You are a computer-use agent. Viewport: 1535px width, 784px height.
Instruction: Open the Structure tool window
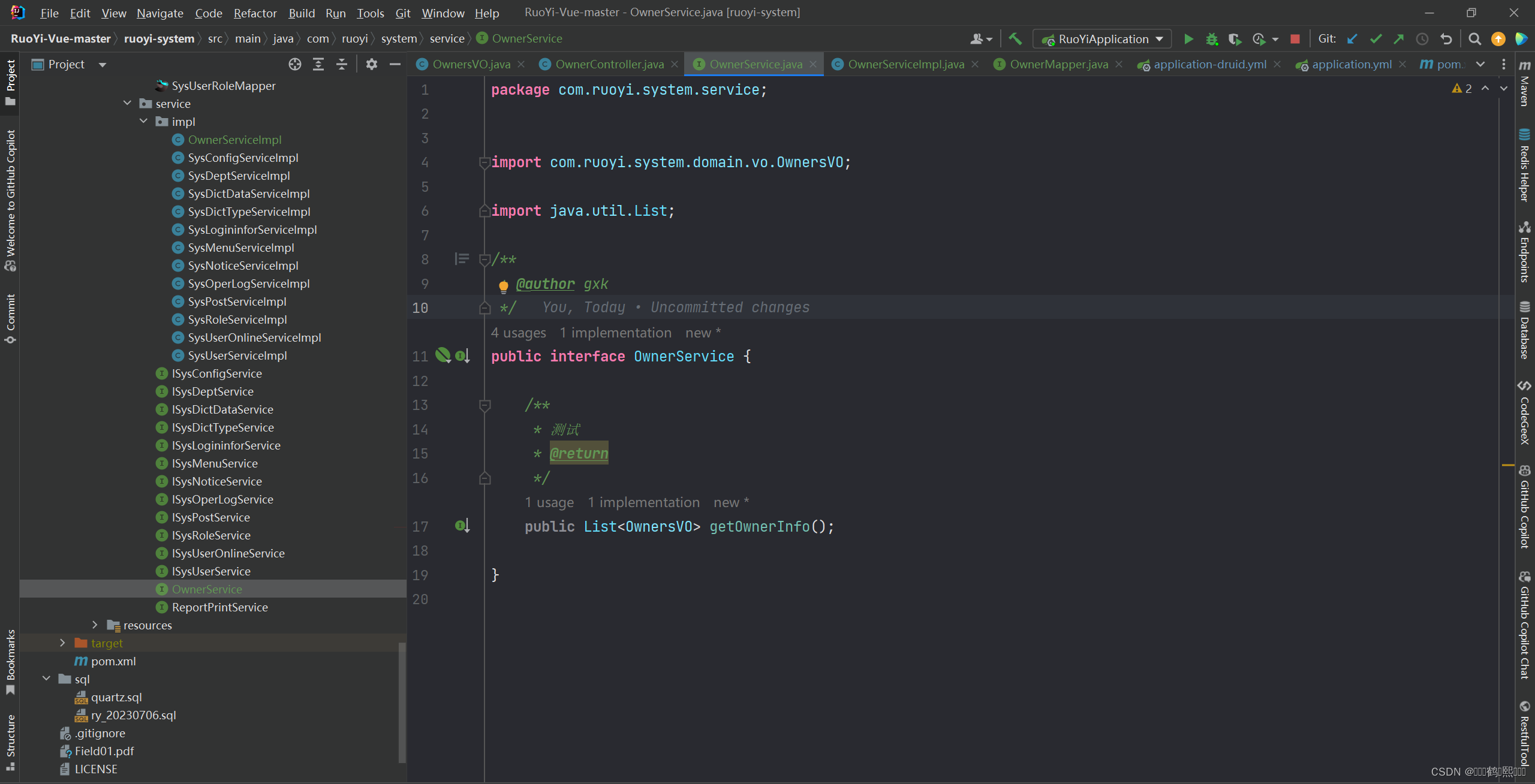pos(10,742)
